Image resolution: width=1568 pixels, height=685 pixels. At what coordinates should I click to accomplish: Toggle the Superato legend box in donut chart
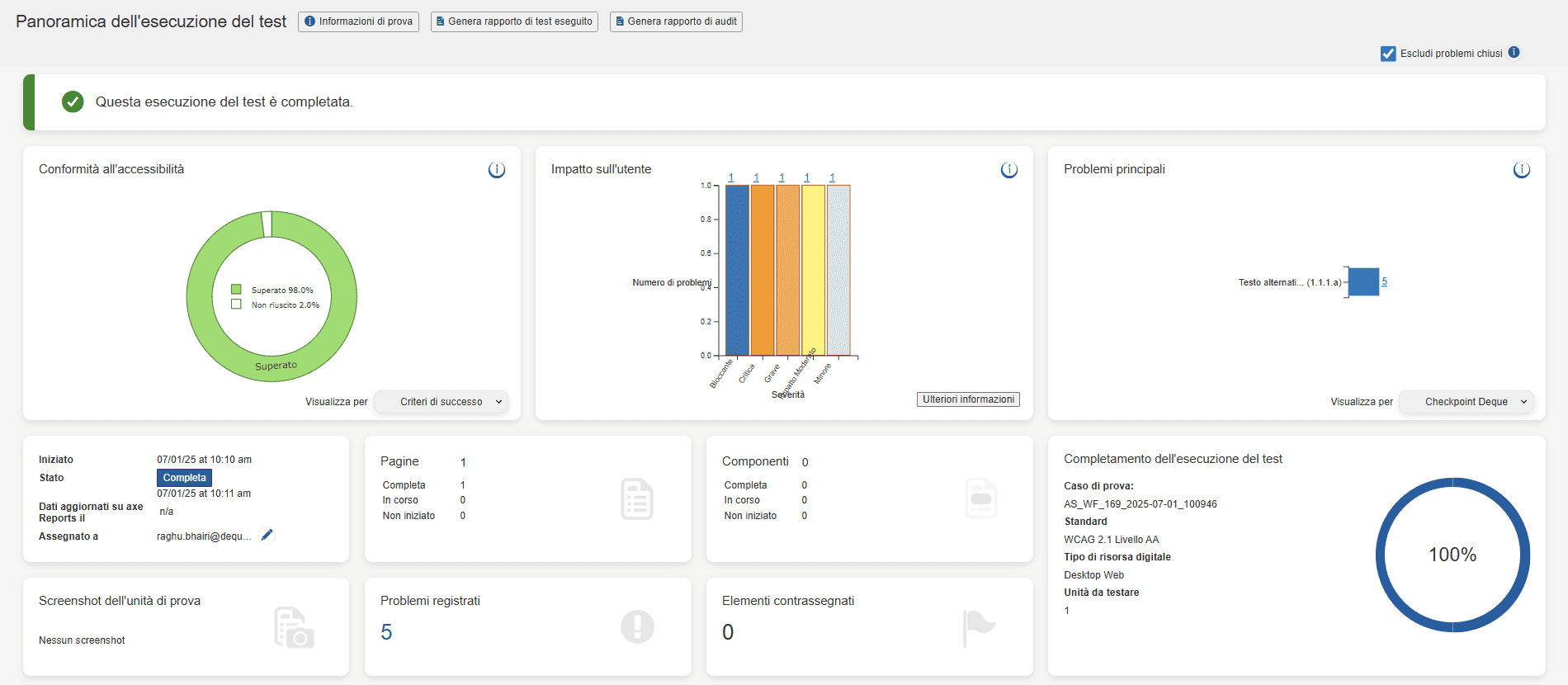click(x=236, y=290)
